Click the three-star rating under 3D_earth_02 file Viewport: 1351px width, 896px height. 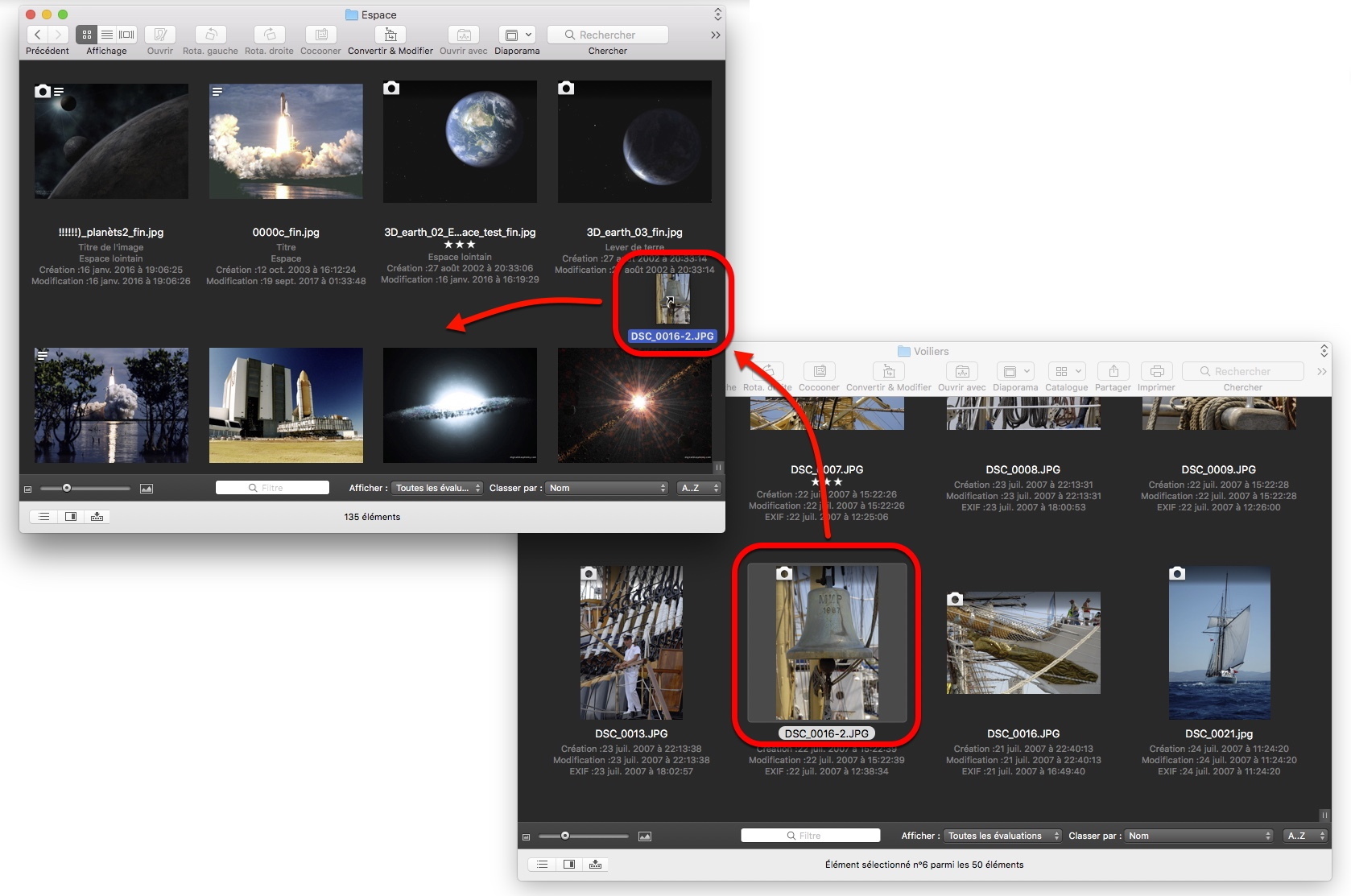[x=460, y=245]
